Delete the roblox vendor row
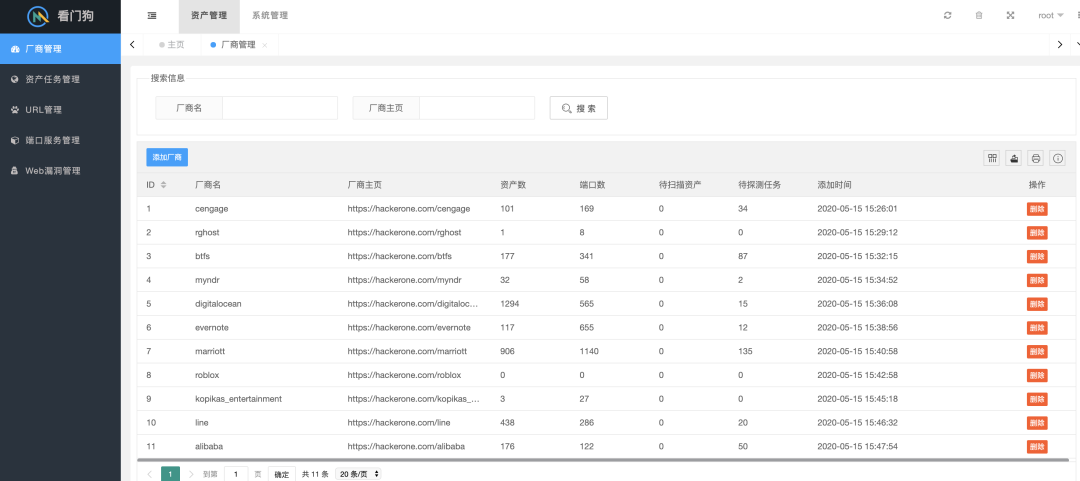The height and width of the screenshot is (481, 1080). click(x=1037, y=376)
